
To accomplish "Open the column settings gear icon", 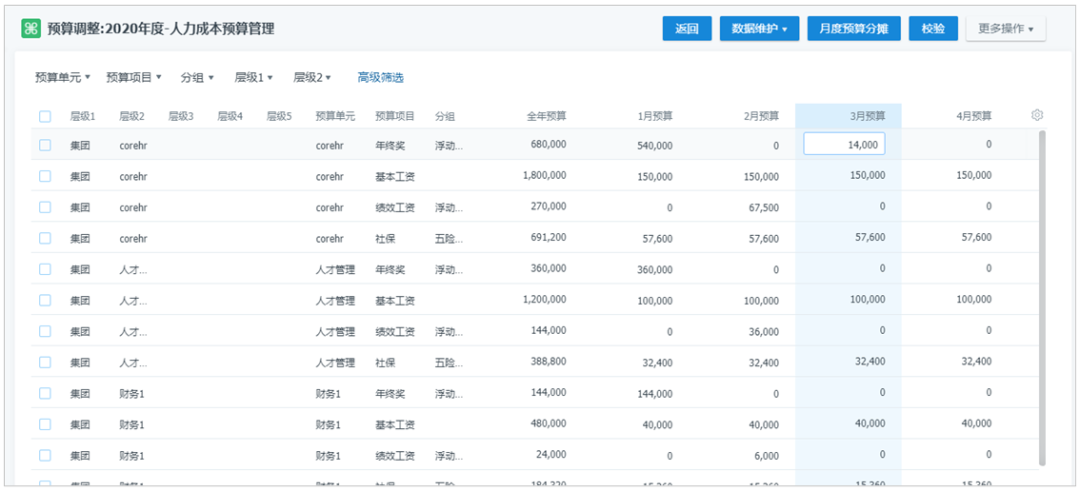I will coord(1037,115).
